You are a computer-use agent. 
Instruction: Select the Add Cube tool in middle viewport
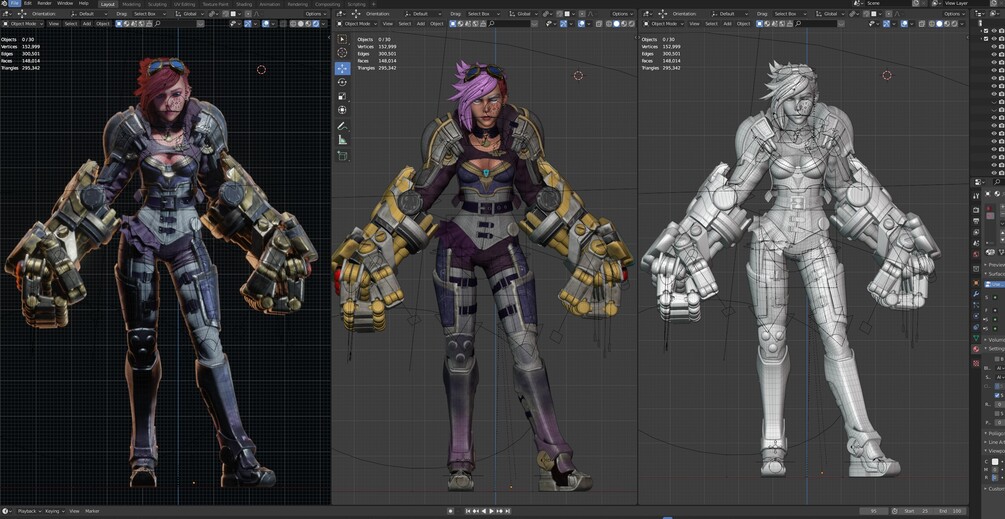342,156
